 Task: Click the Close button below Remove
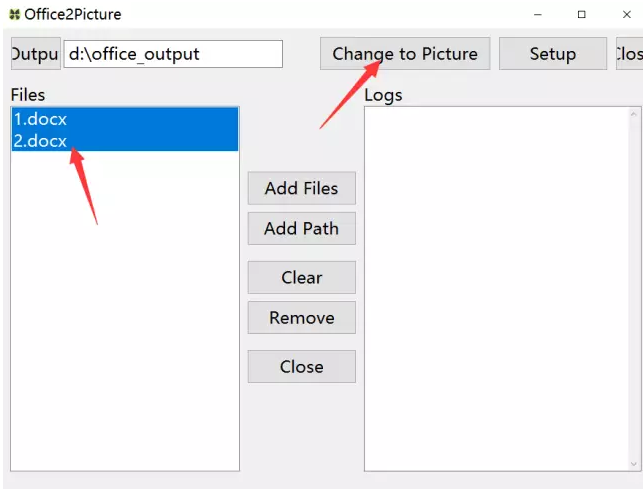click(301, 367)
